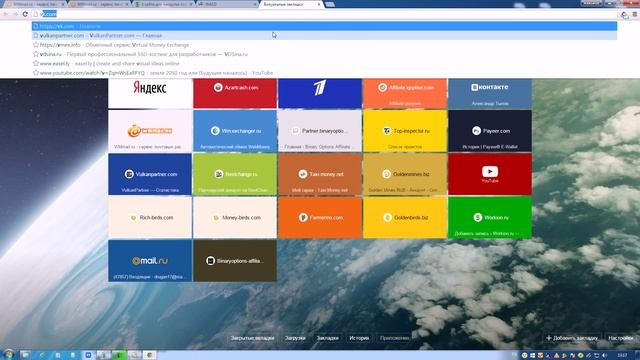640x360 pixels.
Task: Select the wmex.info suggestion
Action: (324, 45)
